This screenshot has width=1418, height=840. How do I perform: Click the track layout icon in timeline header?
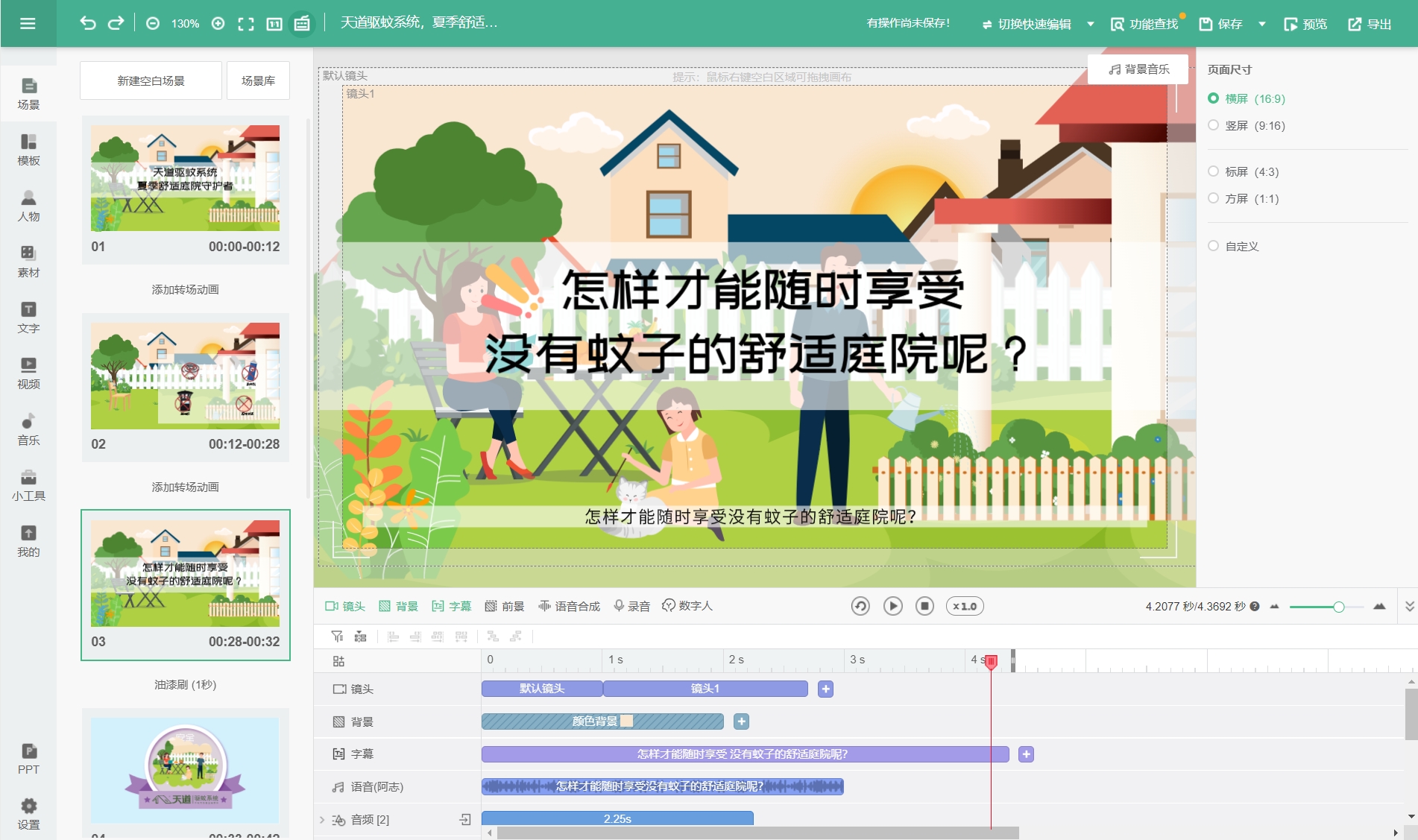[x=338, y=661]
